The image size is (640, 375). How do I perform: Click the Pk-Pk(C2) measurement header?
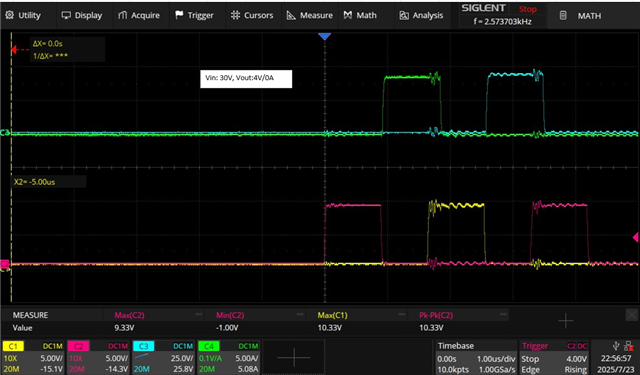click(436, 315)
